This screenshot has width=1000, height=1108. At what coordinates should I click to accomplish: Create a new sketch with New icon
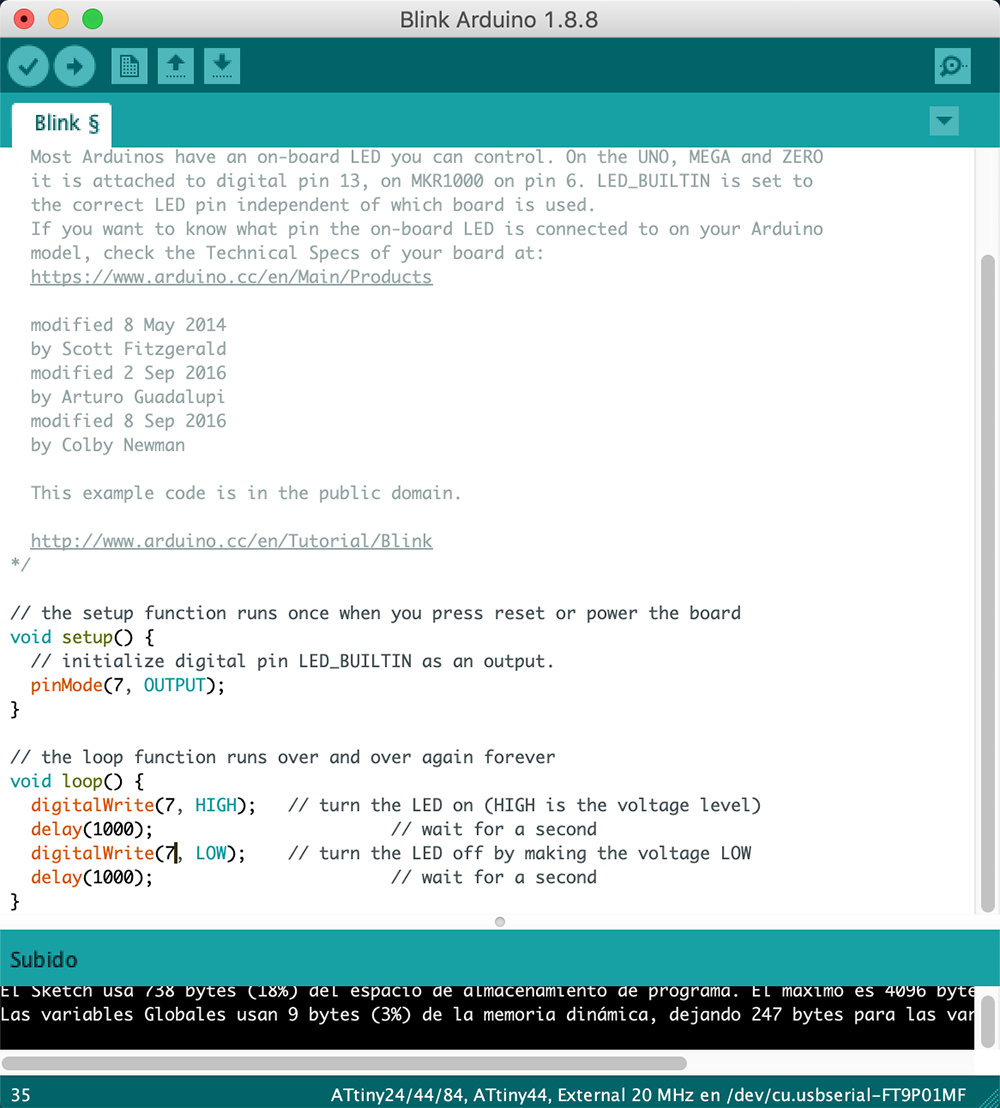129,66
